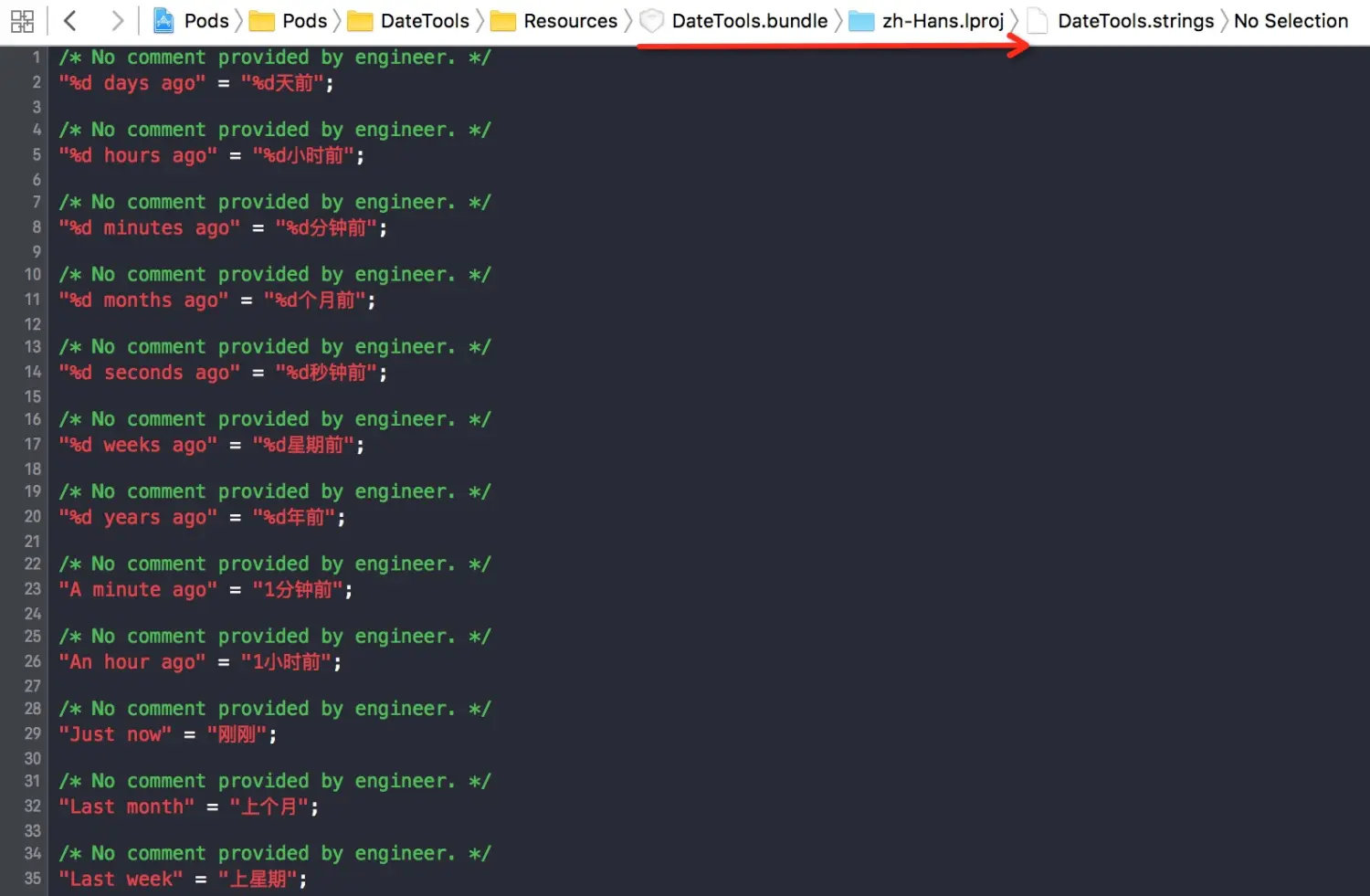Click line number 14 in the gutter
1370x896 pixels.
33,372
